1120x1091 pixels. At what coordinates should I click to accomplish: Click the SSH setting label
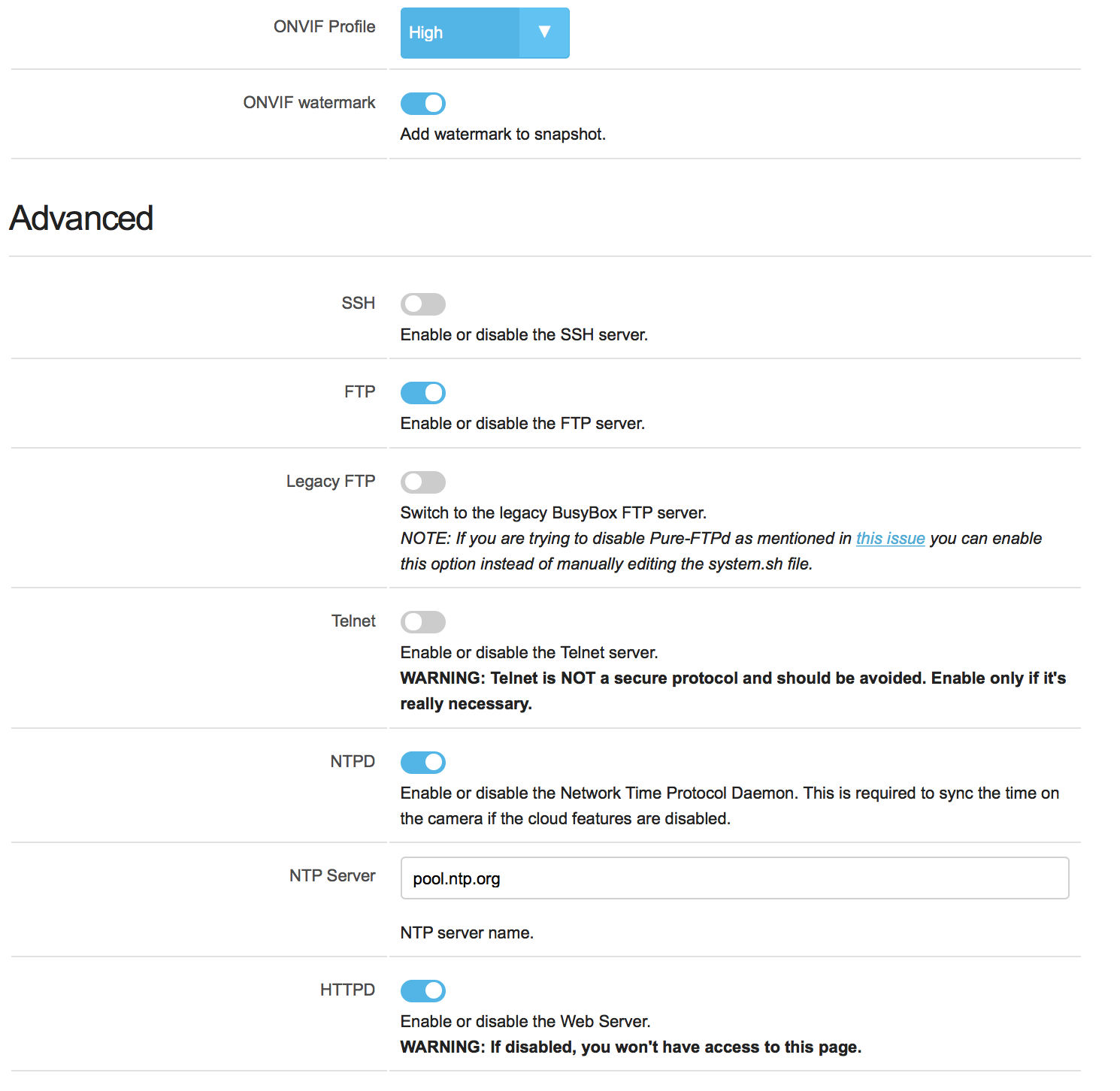[358, 304]
